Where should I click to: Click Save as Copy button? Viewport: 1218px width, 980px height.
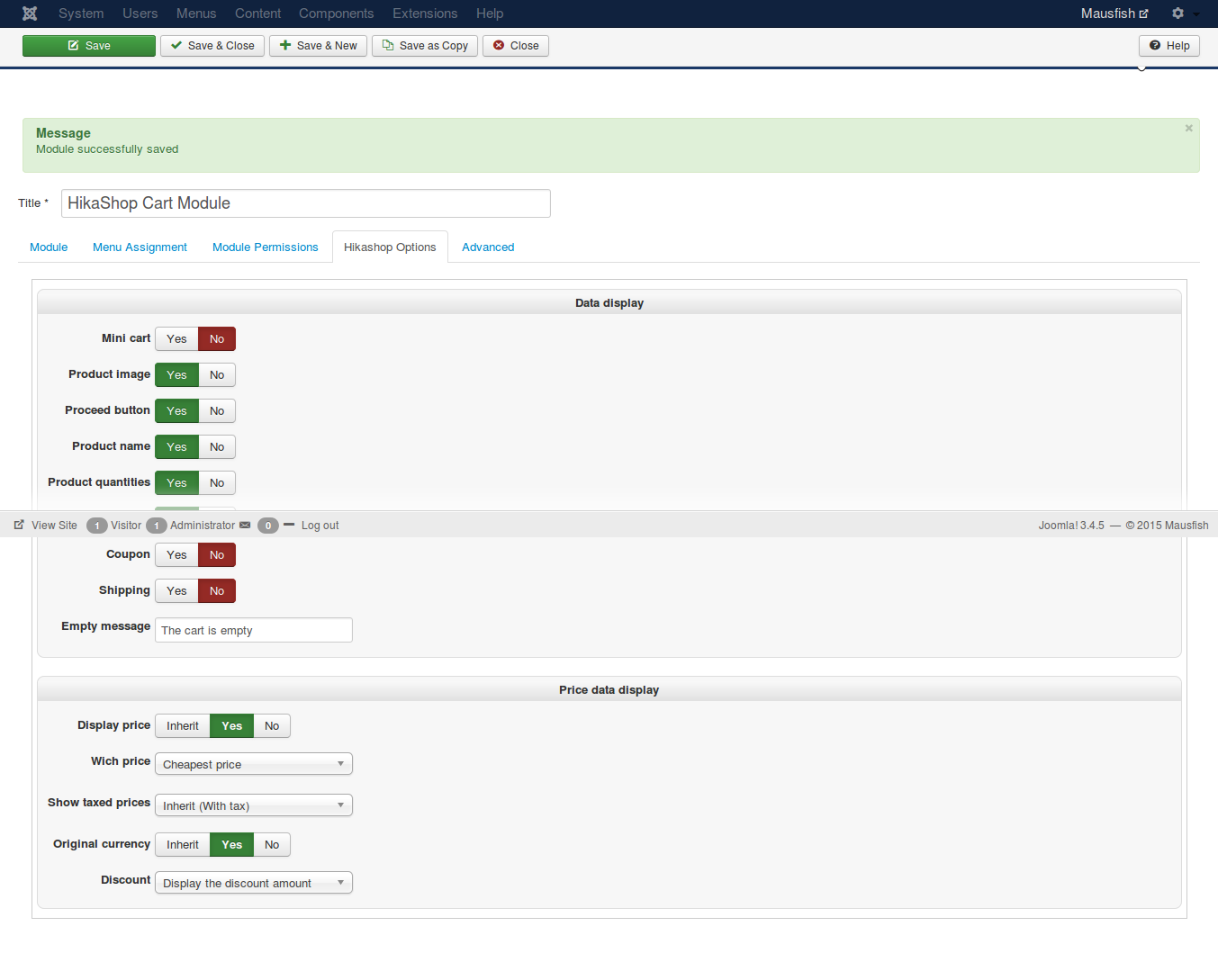[x=425, y=46]
